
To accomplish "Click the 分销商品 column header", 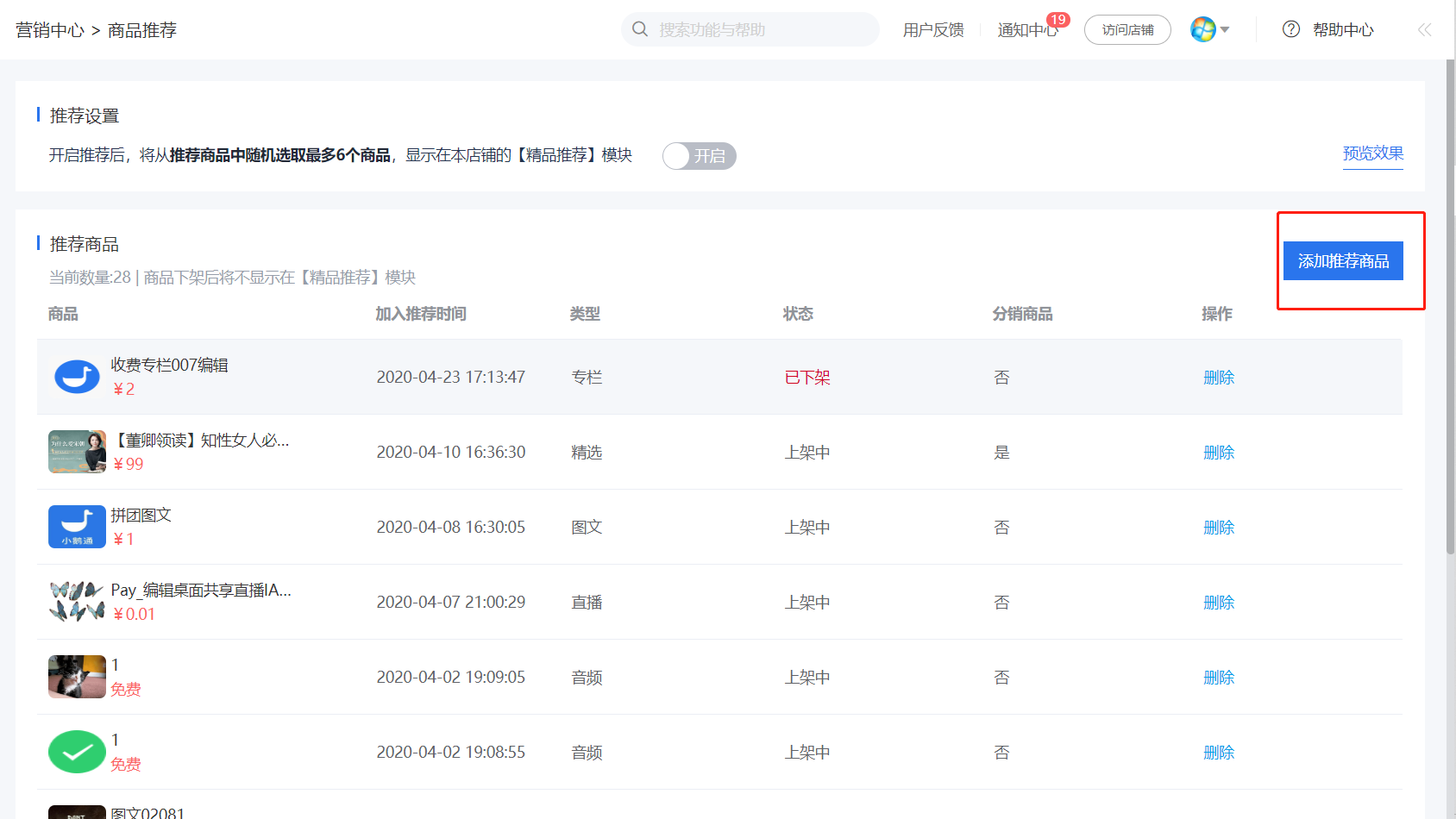I will (1022, 314).
